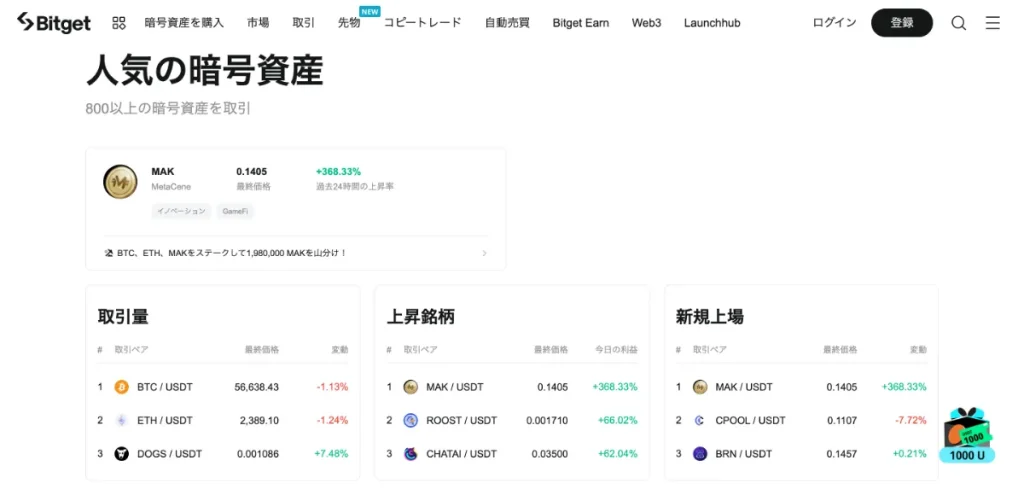Open the Launchhub menu item
The height and width of the screenshot is (495, 1024).
click(x=712, y=23)
